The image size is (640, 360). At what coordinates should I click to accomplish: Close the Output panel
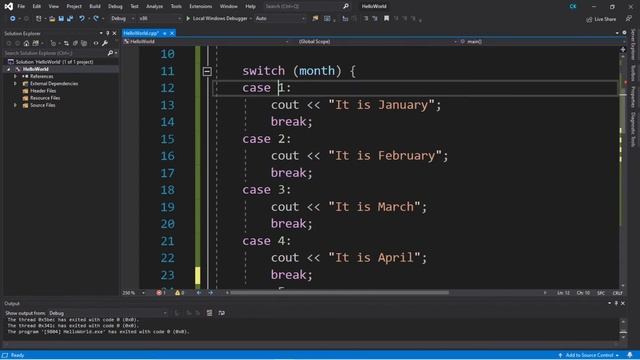pos(623,304)
